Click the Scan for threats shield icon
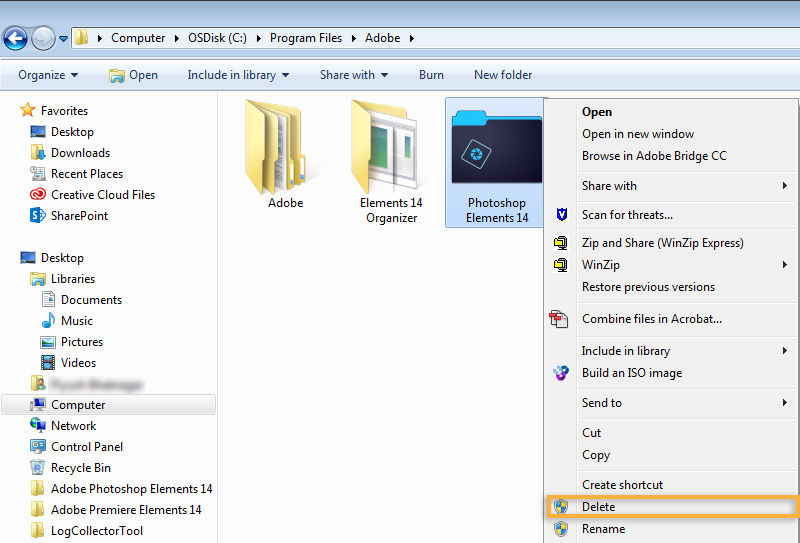Viewport: 800px width, 543px height. (x=562, y=215)
